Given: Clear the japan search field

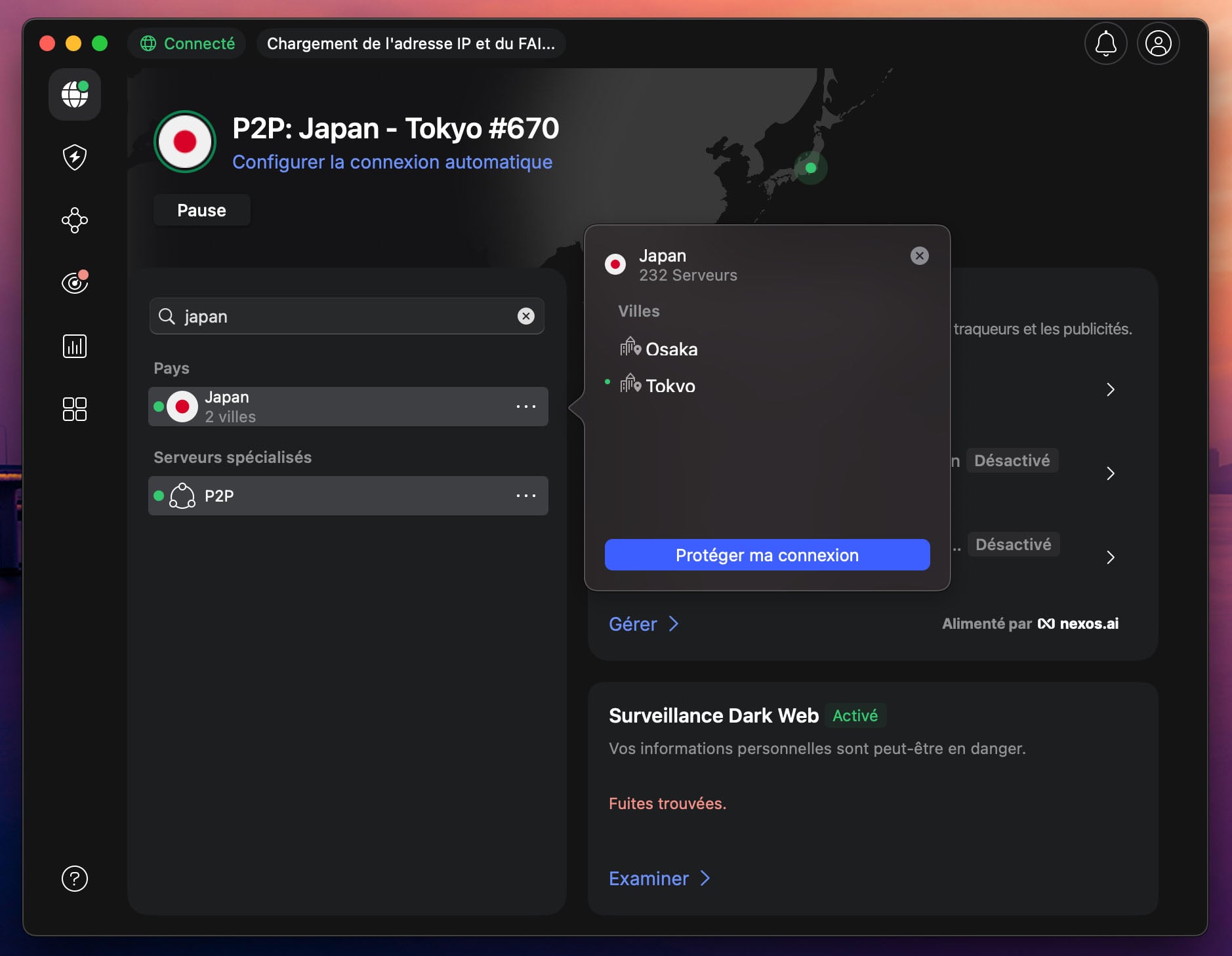Looking at the screenshot, I should tap(526, 316).
